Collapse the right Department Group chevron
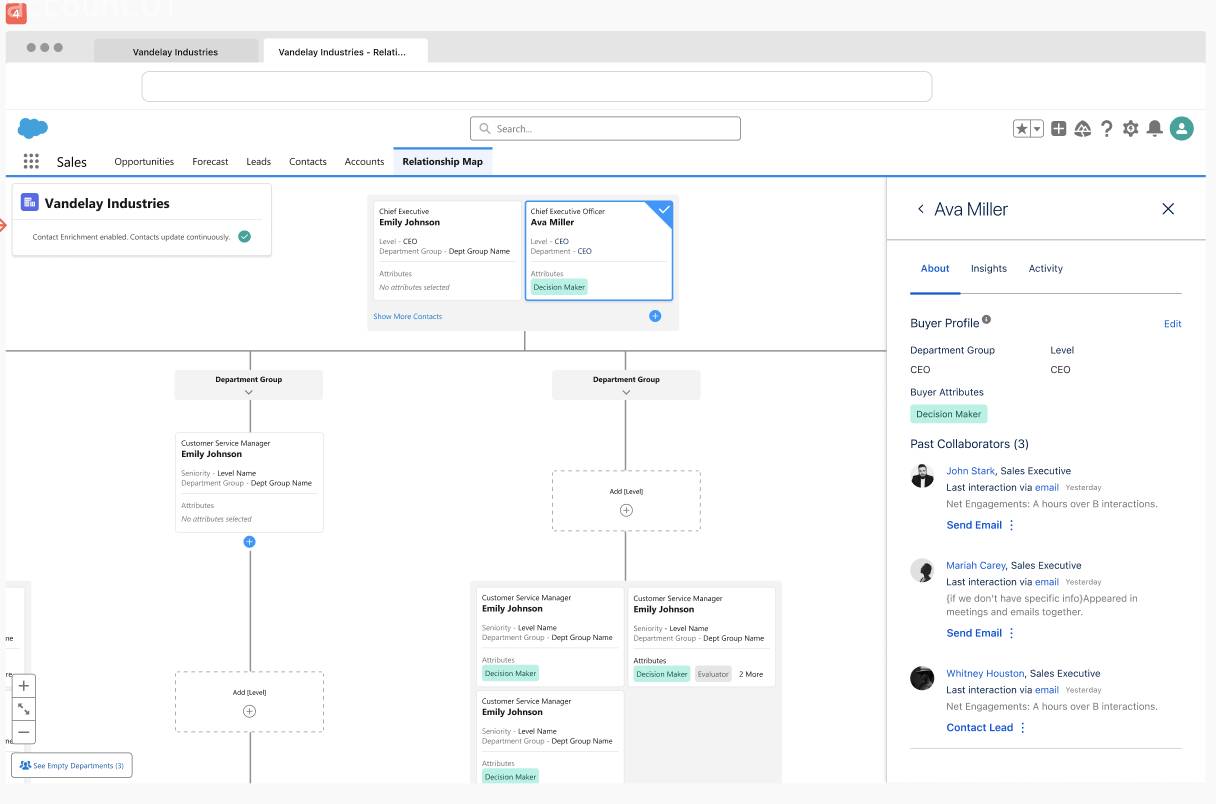Screen dimensions: 1216x804 click(626, 392)
